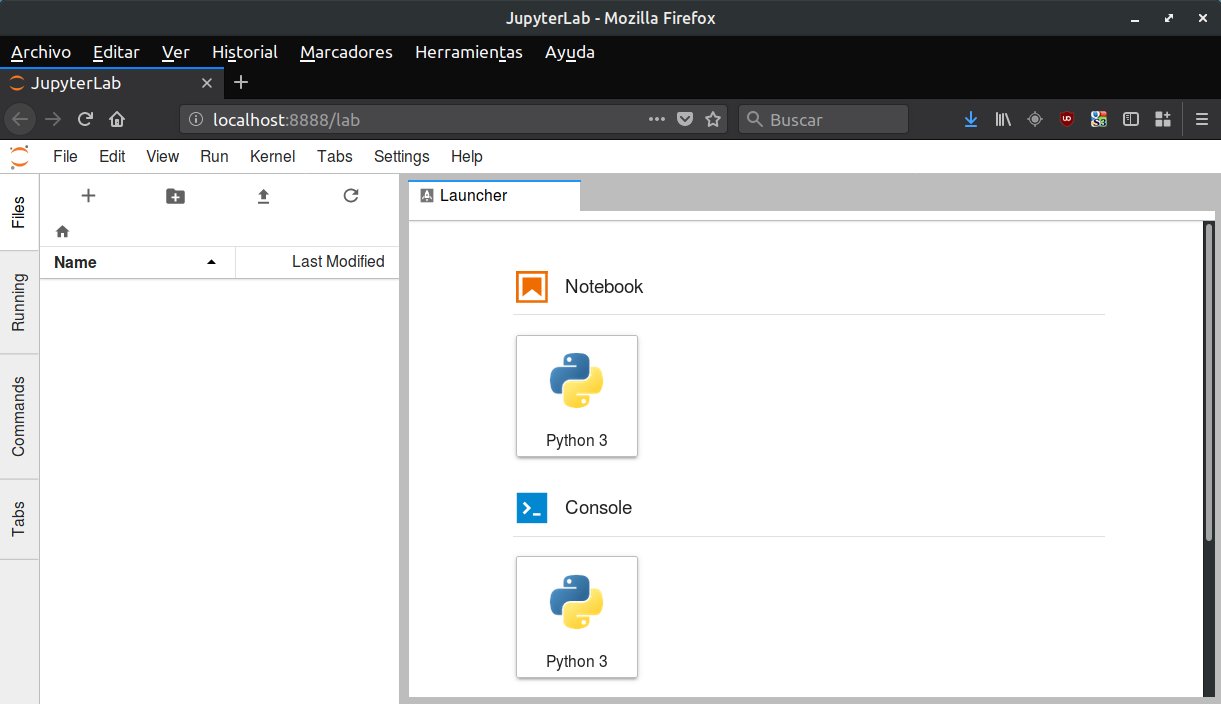1221x704 pixels.
Task: Open the Firefox application menu
Action: (x=1202, y=119)
